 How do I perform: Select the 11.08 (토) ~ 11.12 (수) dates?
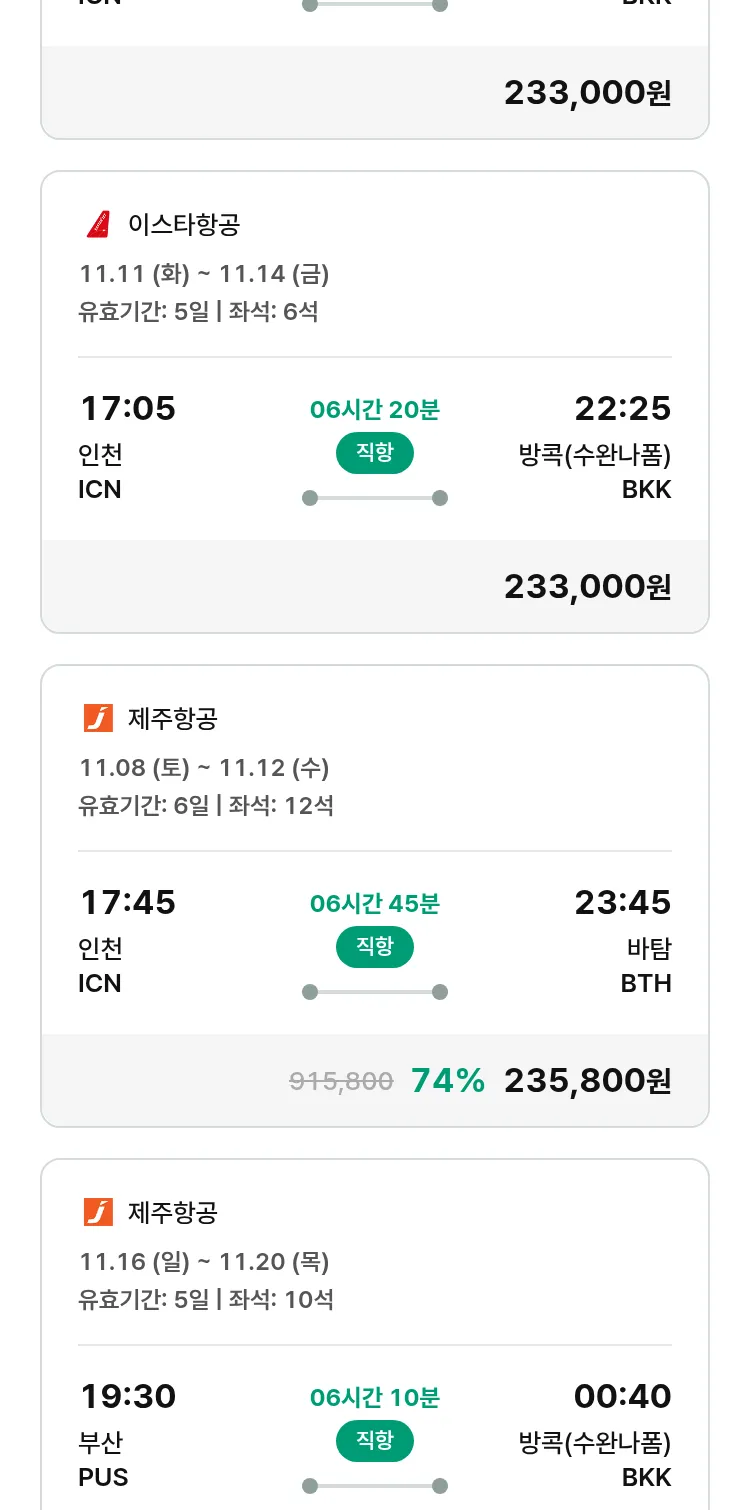[x=204, y=768]
